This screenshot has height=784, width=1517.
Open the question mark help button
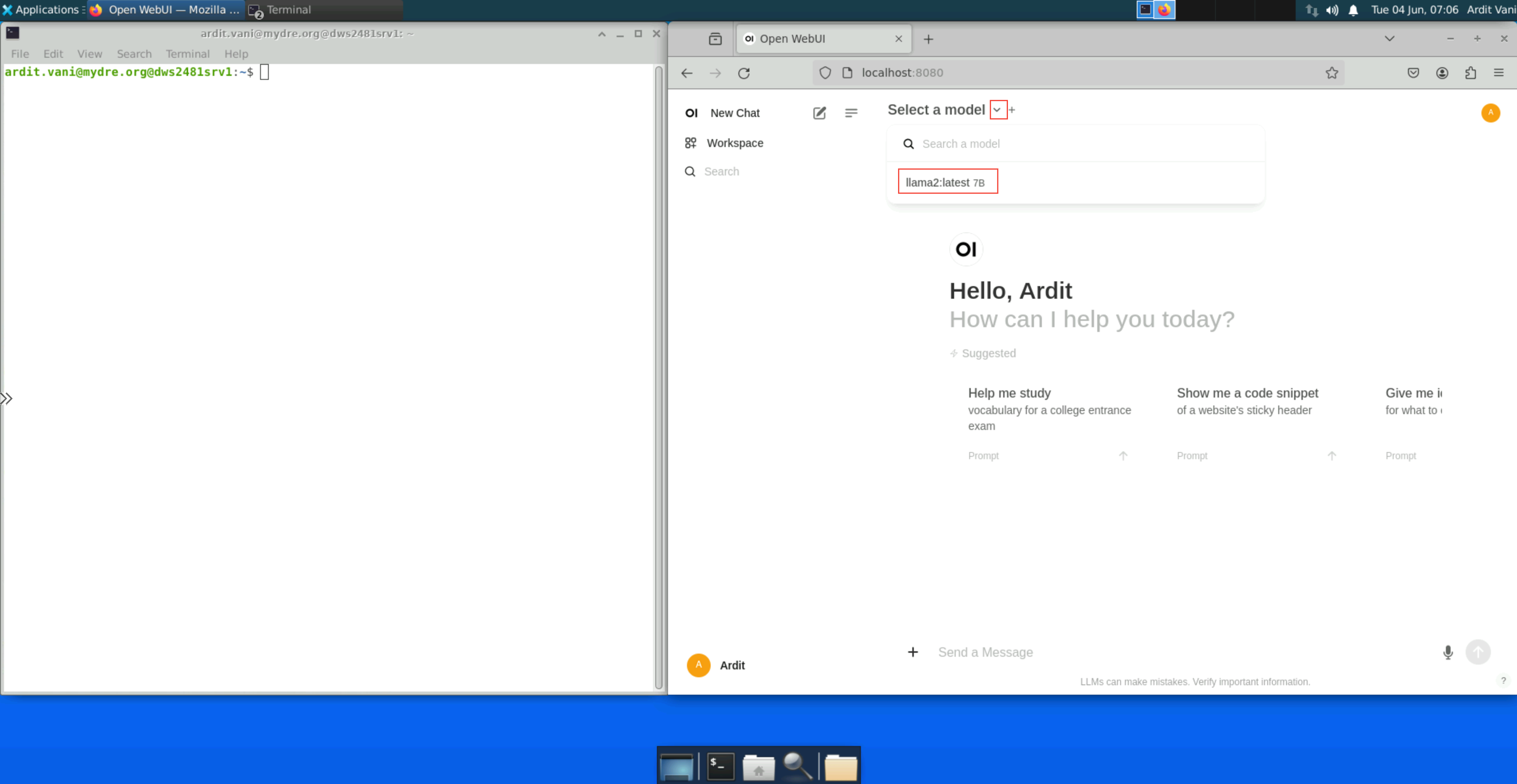point(1503,680)
